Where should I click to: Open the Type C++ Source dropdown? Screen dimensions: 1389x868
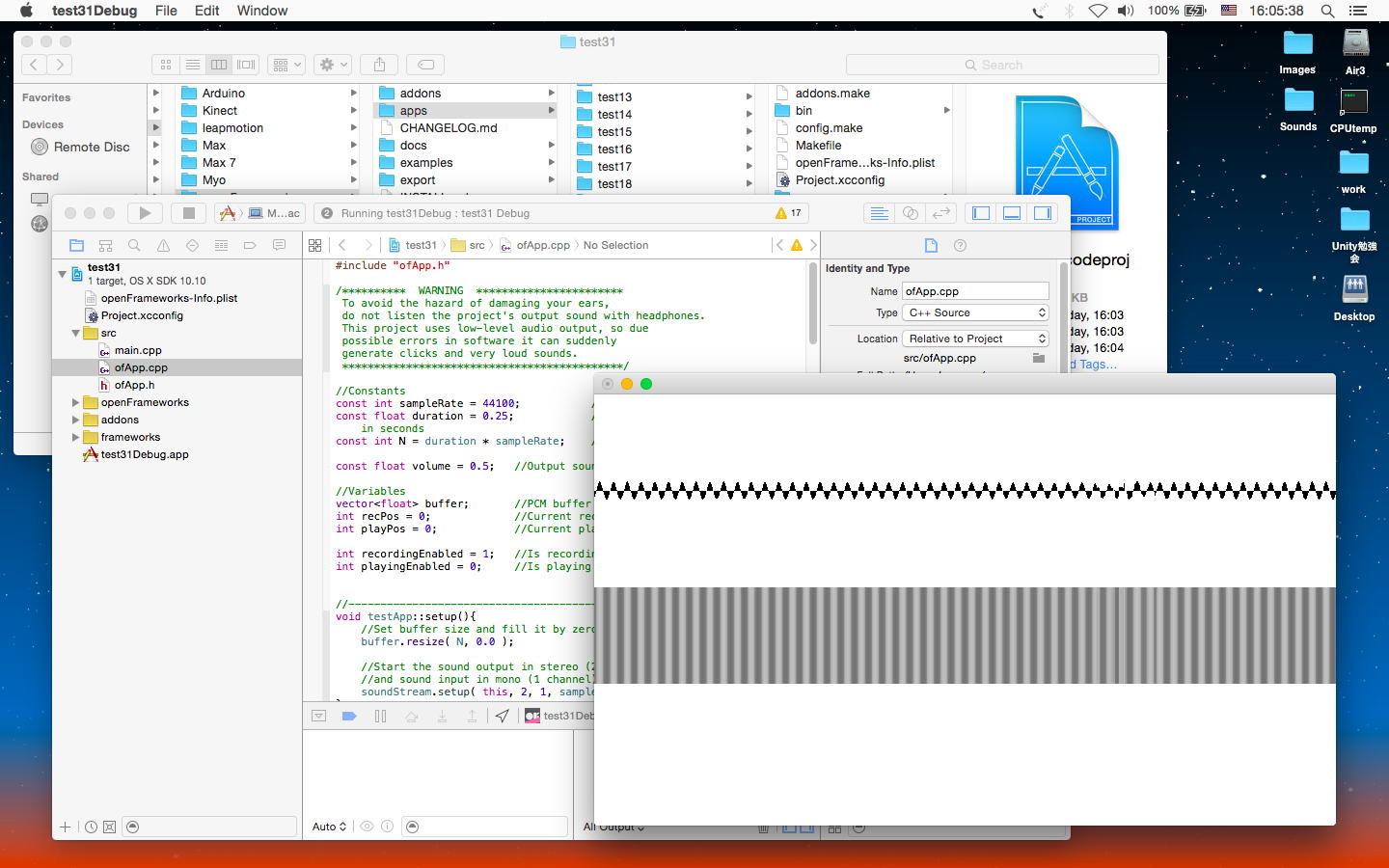pos(975,312)
